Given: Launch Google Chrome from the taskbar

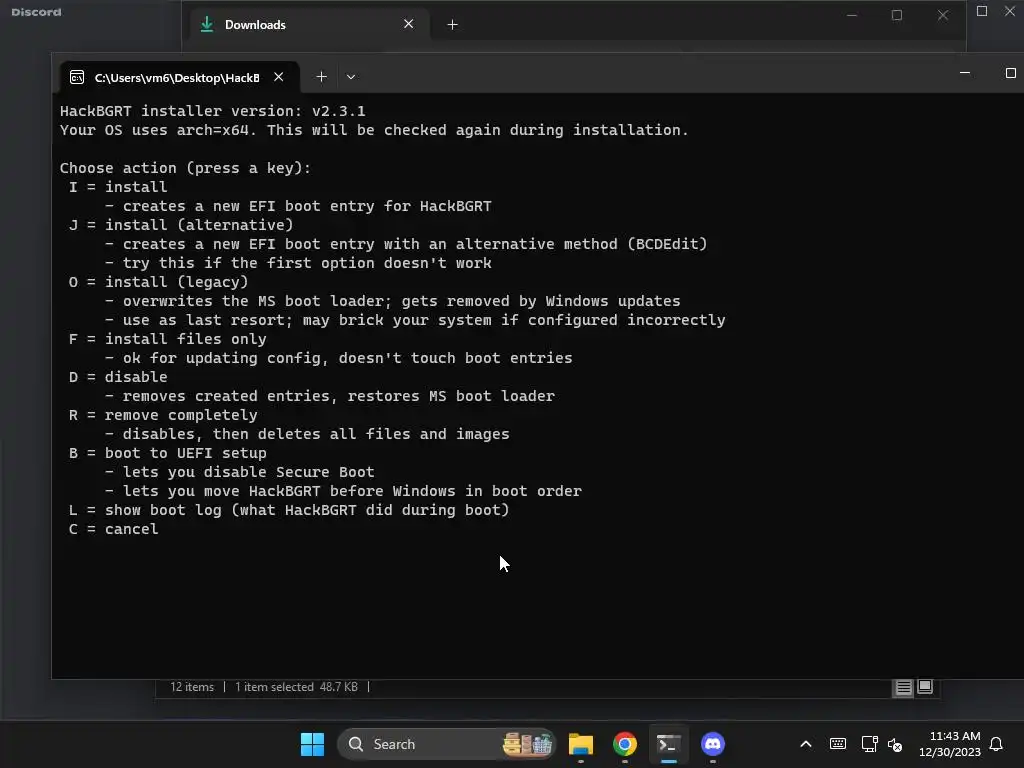Looking at the screenshot, I should [625, 744].
